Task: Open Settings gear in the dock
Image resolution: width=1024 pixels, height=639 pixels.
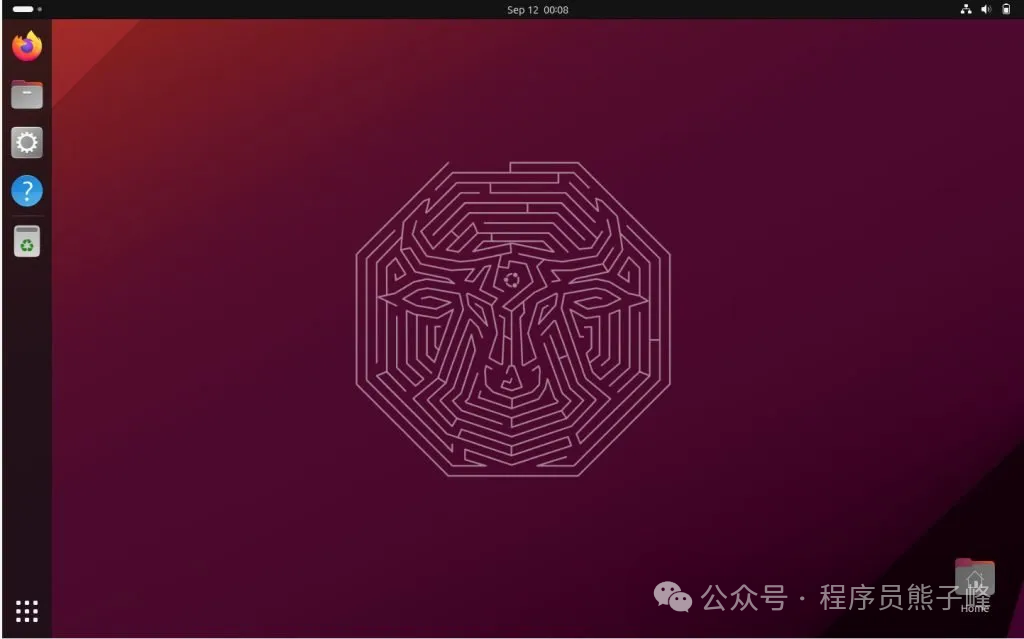Action: click(x=27, y=142)
